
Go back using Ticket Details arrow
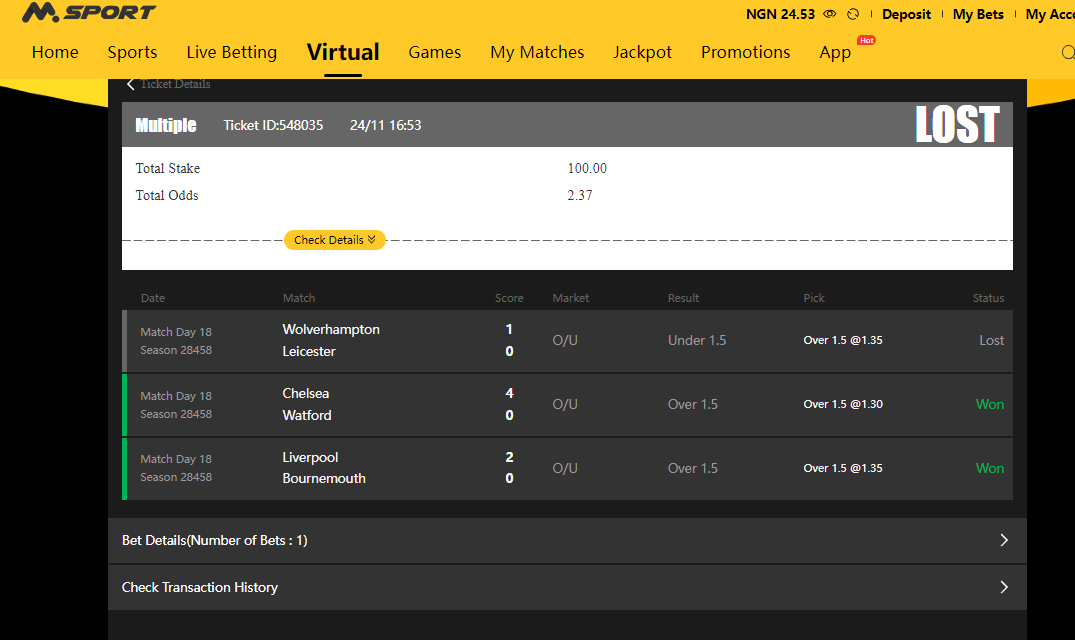point(131,84)
